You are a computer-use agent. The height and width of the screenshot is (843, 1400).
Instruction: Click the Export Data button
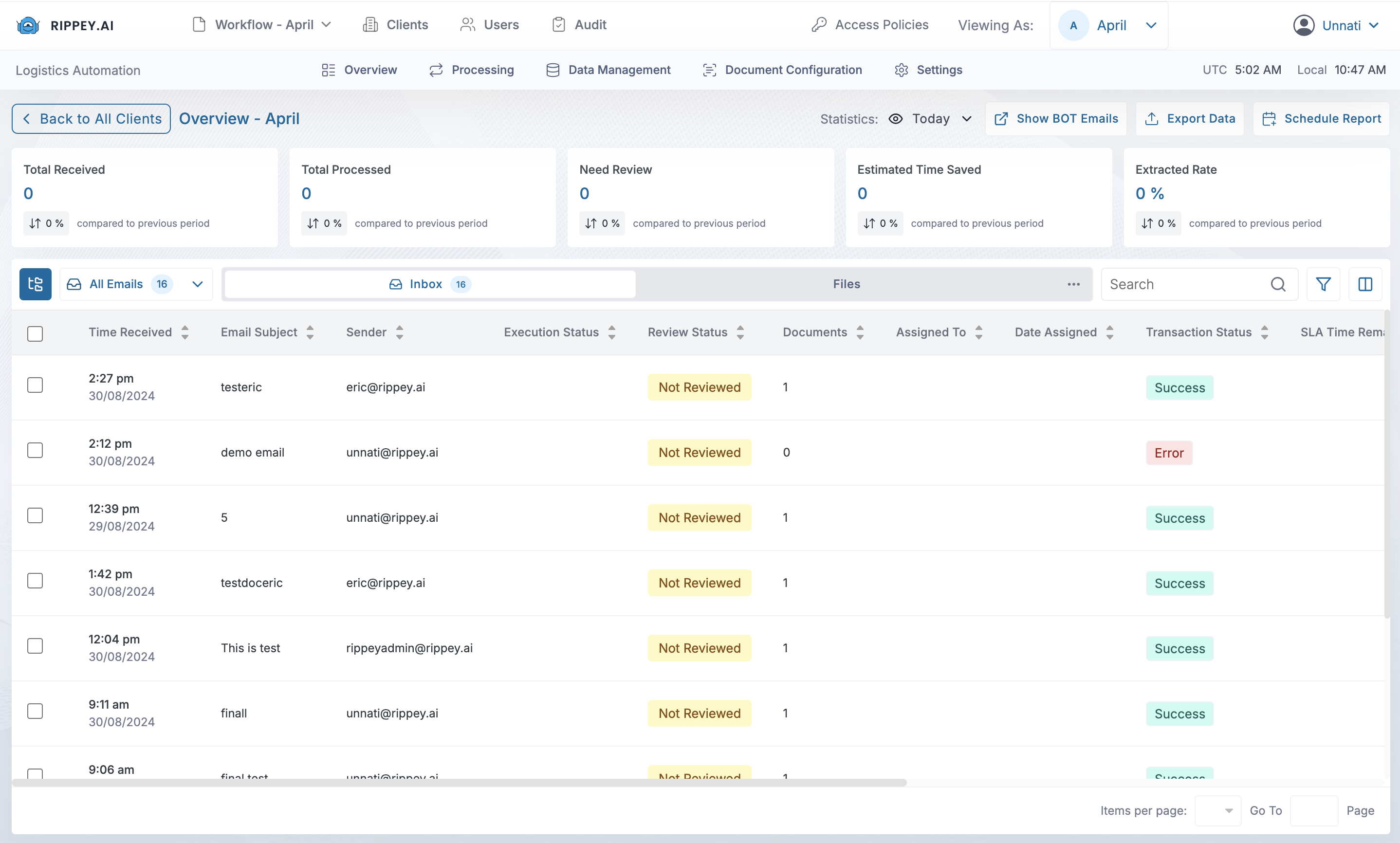click(x=1190, y=119)
